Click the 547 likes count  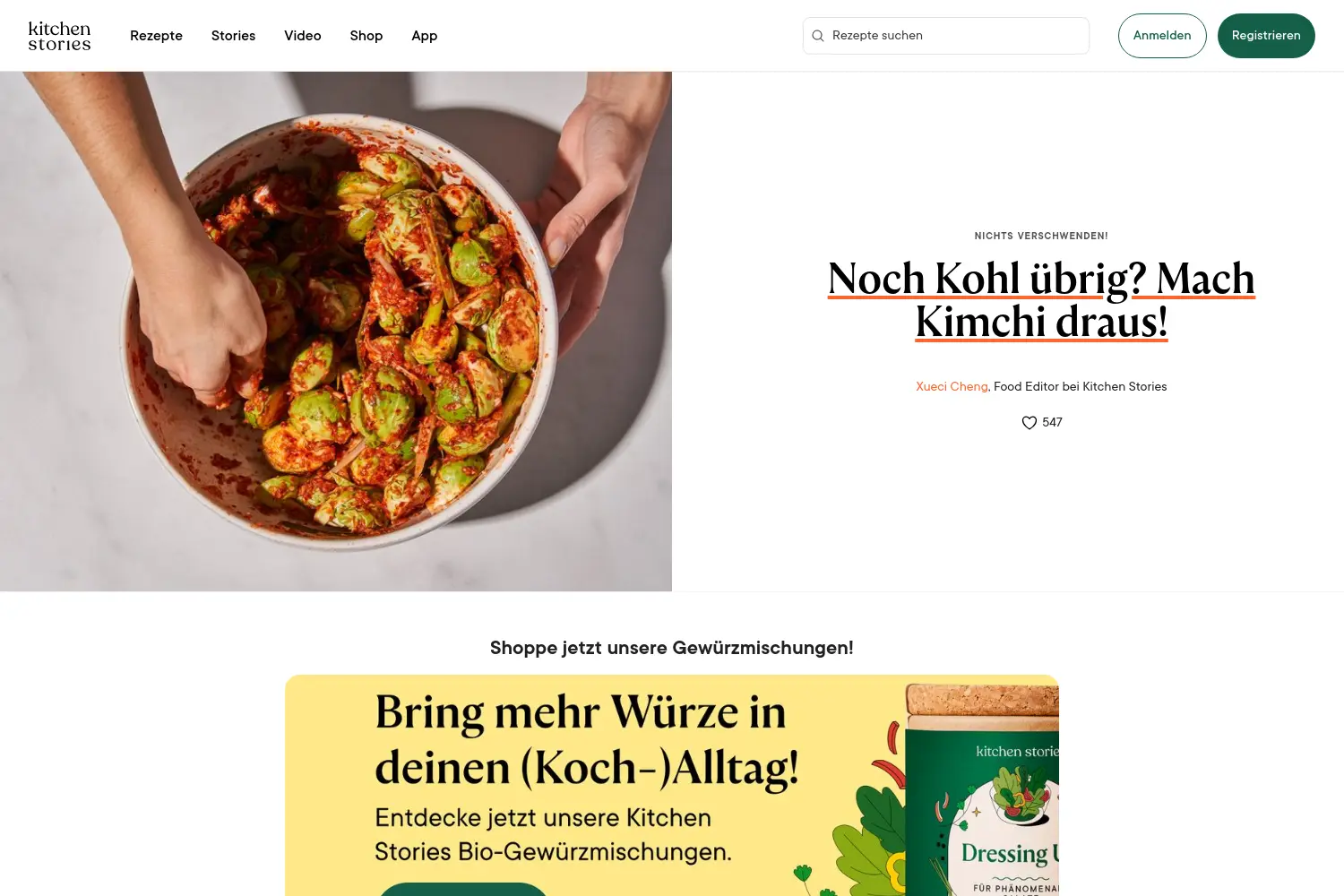(x=1053, y=423)
